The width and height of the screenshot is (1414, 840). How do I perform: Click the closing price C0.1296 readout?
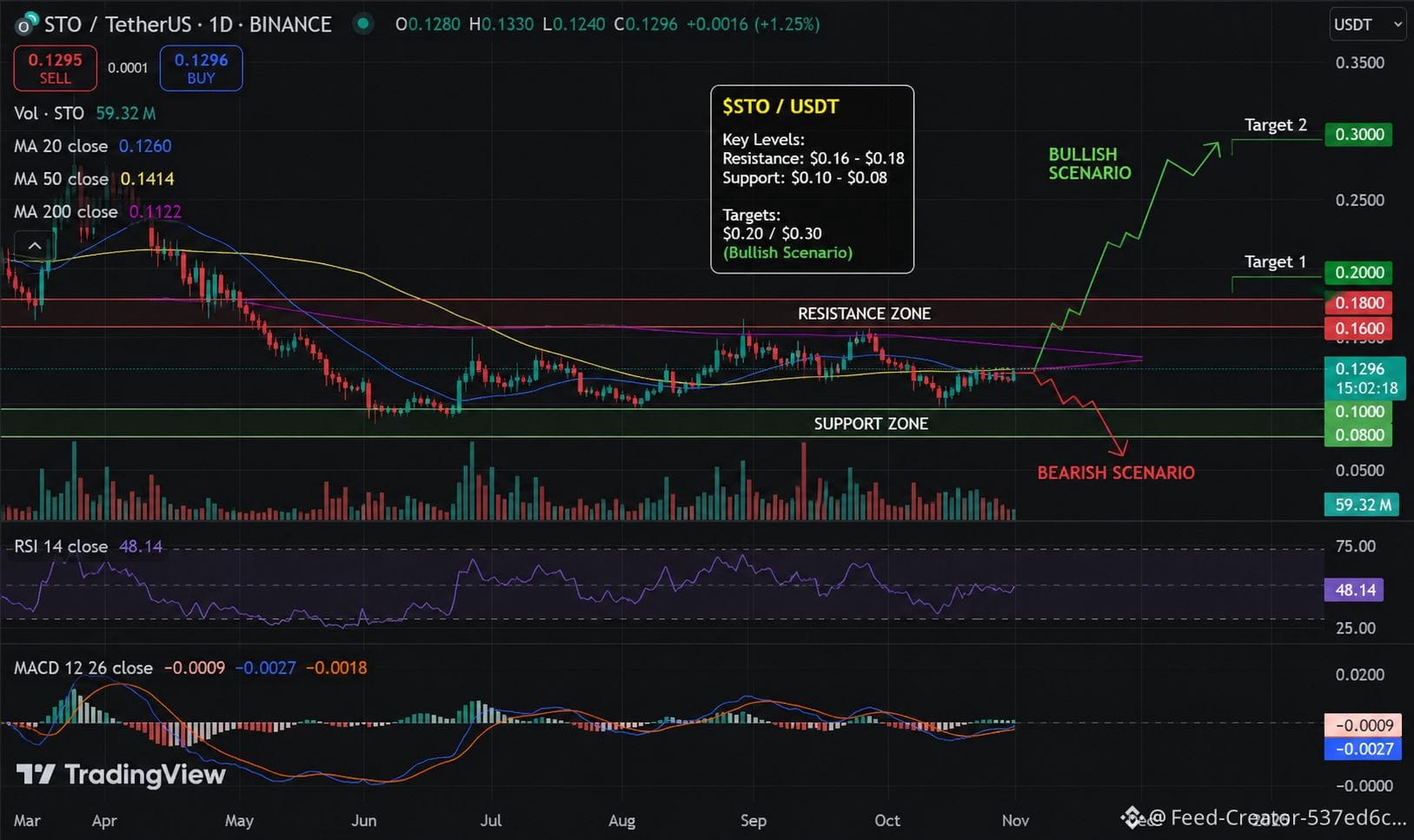tap(646, 24)
